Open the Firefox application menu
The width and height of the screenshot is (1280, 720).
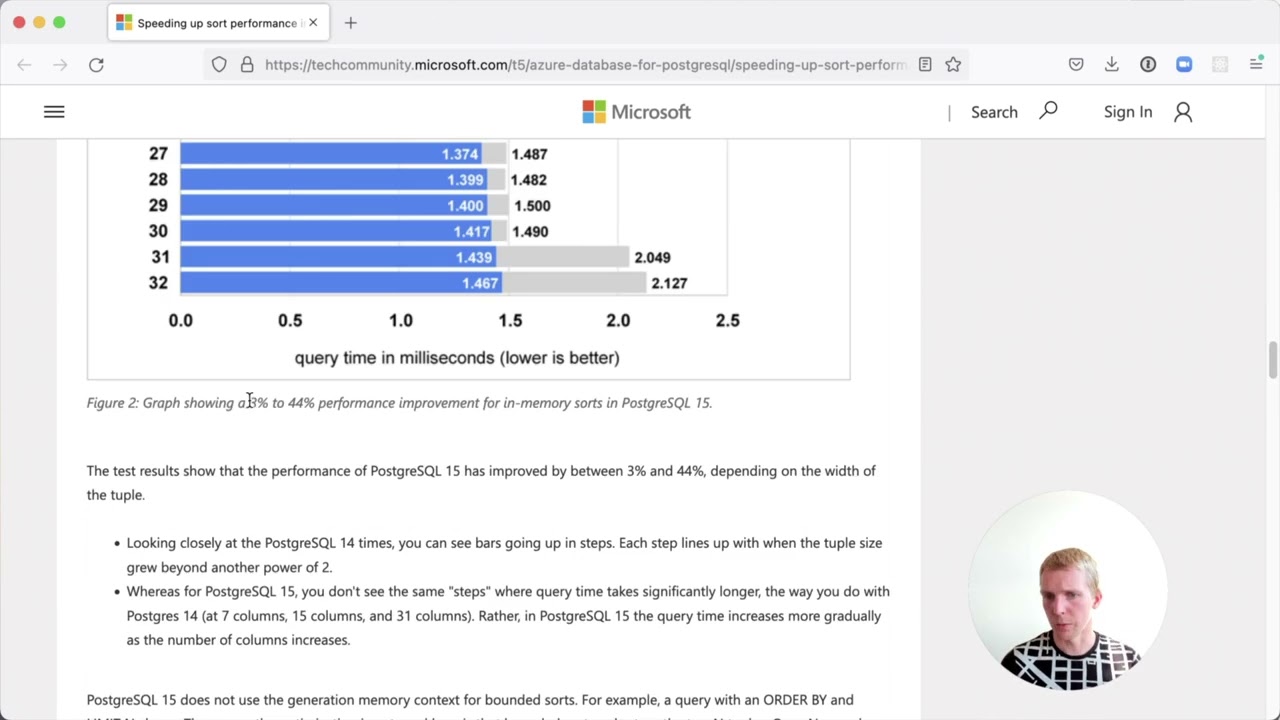click(x=1256, y=65)
